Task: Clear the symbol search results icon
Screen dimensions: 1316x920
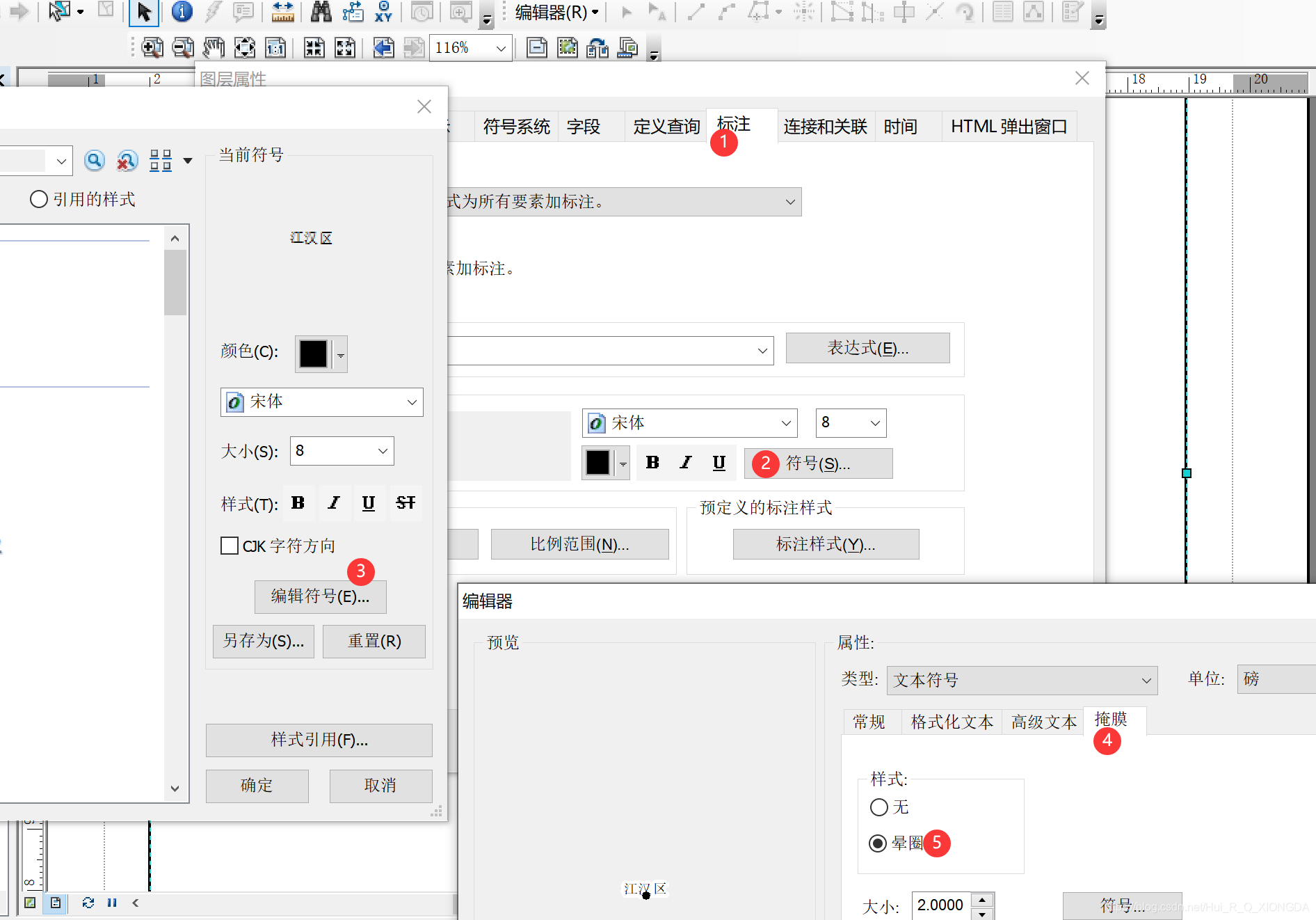Action: point(127,161)
